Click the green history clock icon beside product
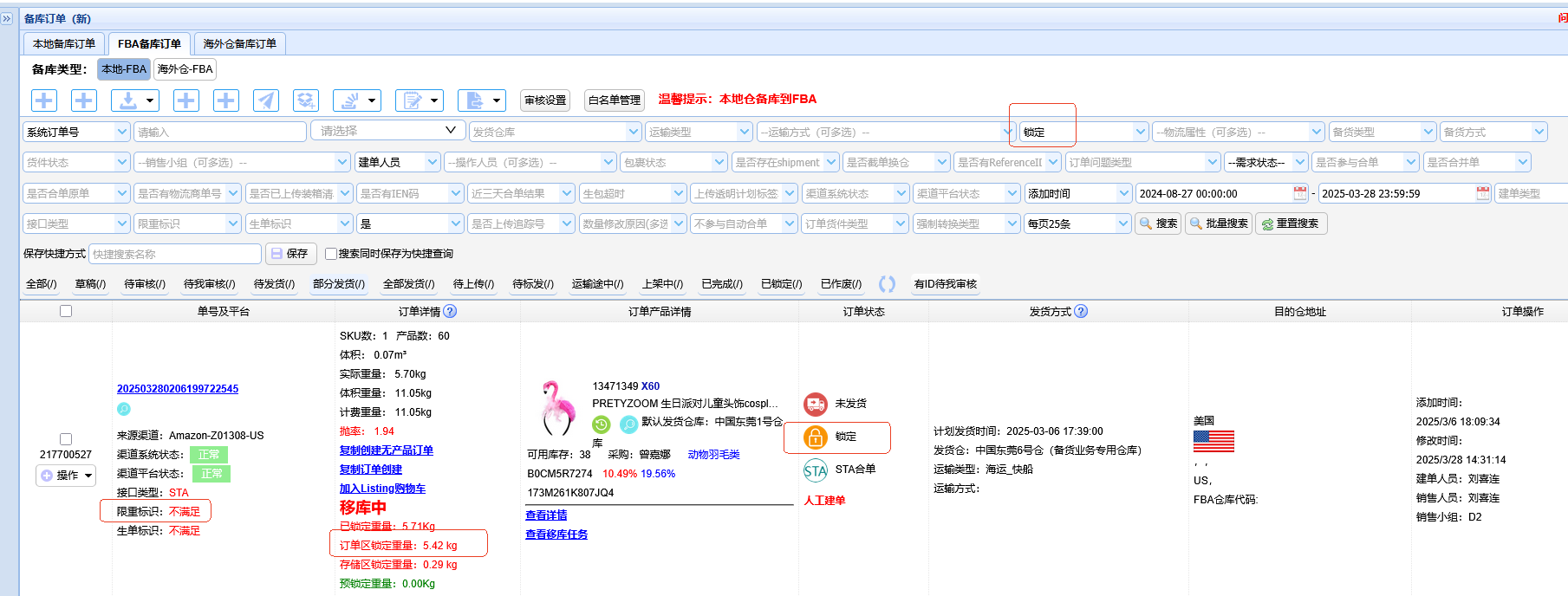The height and width of the screenshot is (596, 1568). [602, 424]
